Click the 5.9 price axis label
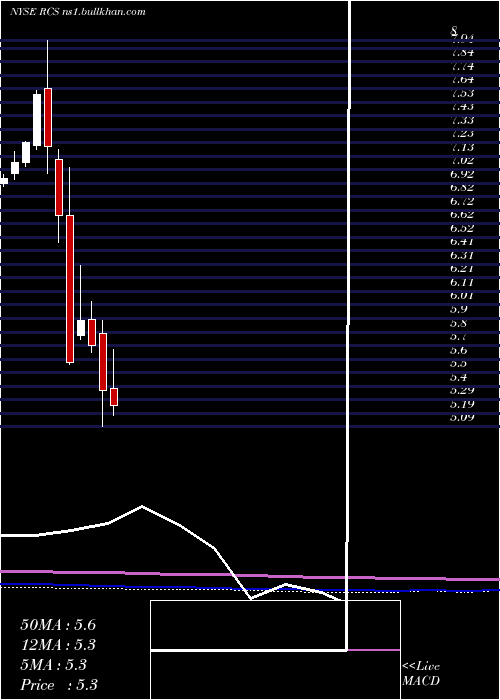The width and height of the screenshot is (500, 700). pyautogui.click(x=460, y=309)
